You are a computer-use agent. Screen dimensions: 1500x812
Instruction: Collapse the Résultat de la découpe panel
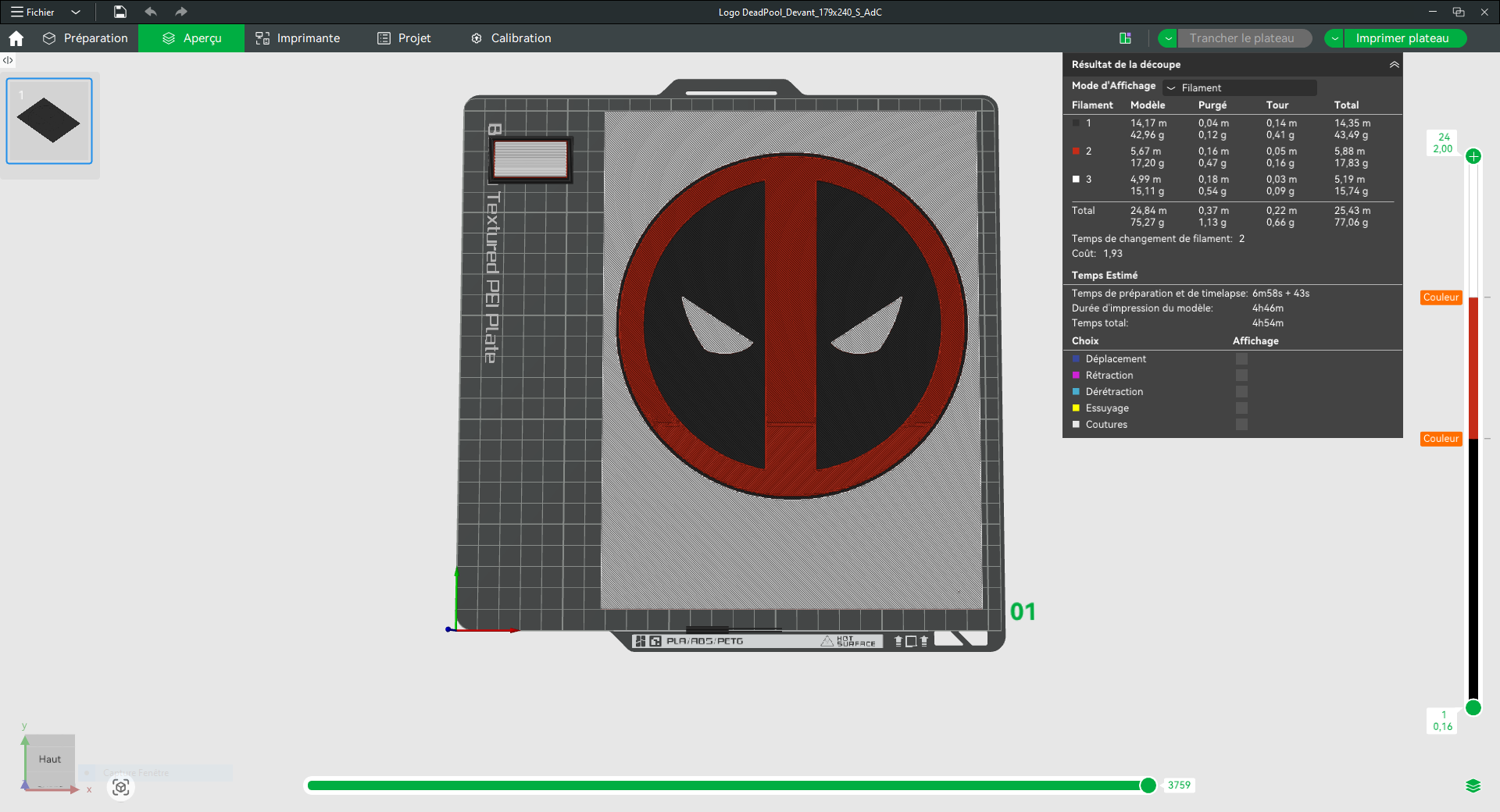click(1394, 65)
